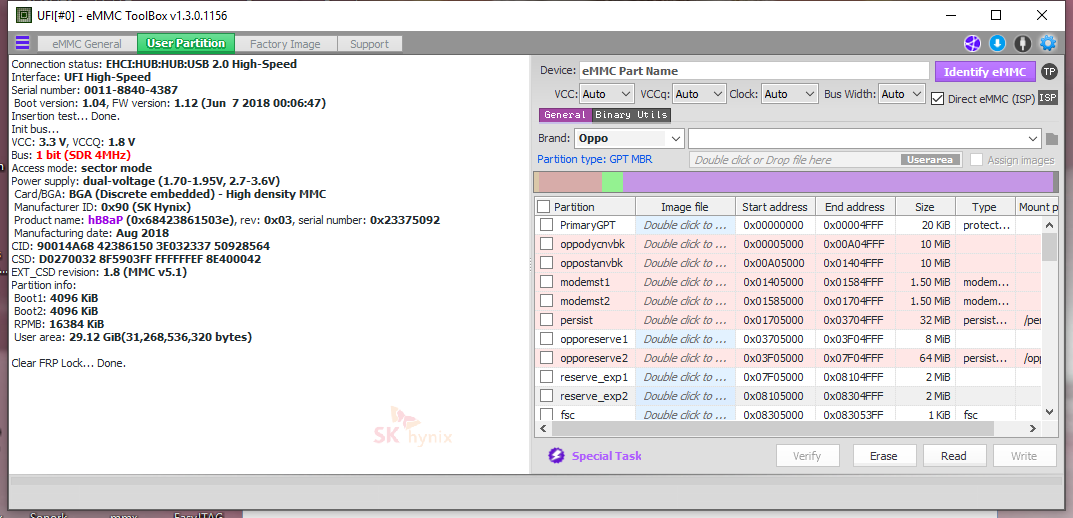
Task: Click the green segment in partition map
Action: 612,182
